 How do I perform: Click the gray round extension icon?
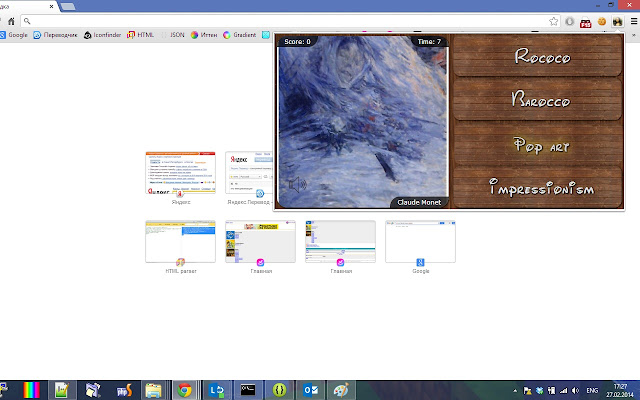pyautogui.click(x=569, y=21)
